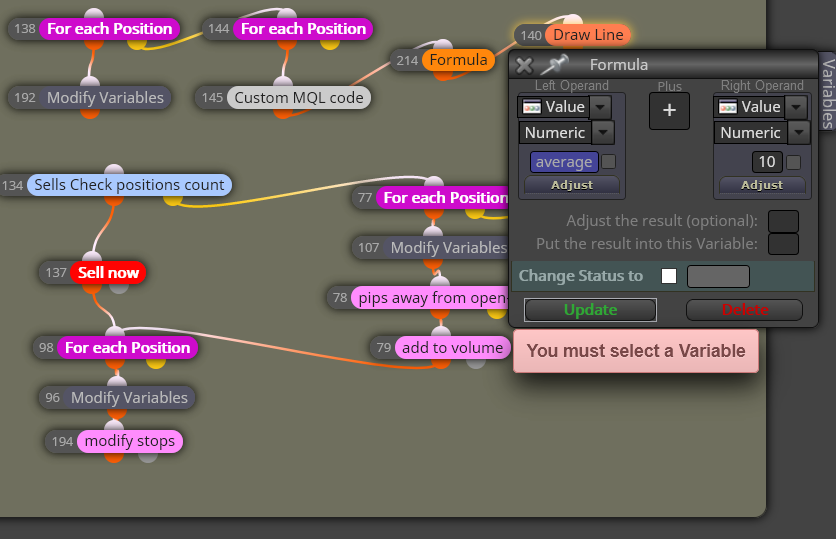This screenshot has height=539, width=836.
Task: Open Change Status to gray dropdown
Action: (x=718, y=277)
